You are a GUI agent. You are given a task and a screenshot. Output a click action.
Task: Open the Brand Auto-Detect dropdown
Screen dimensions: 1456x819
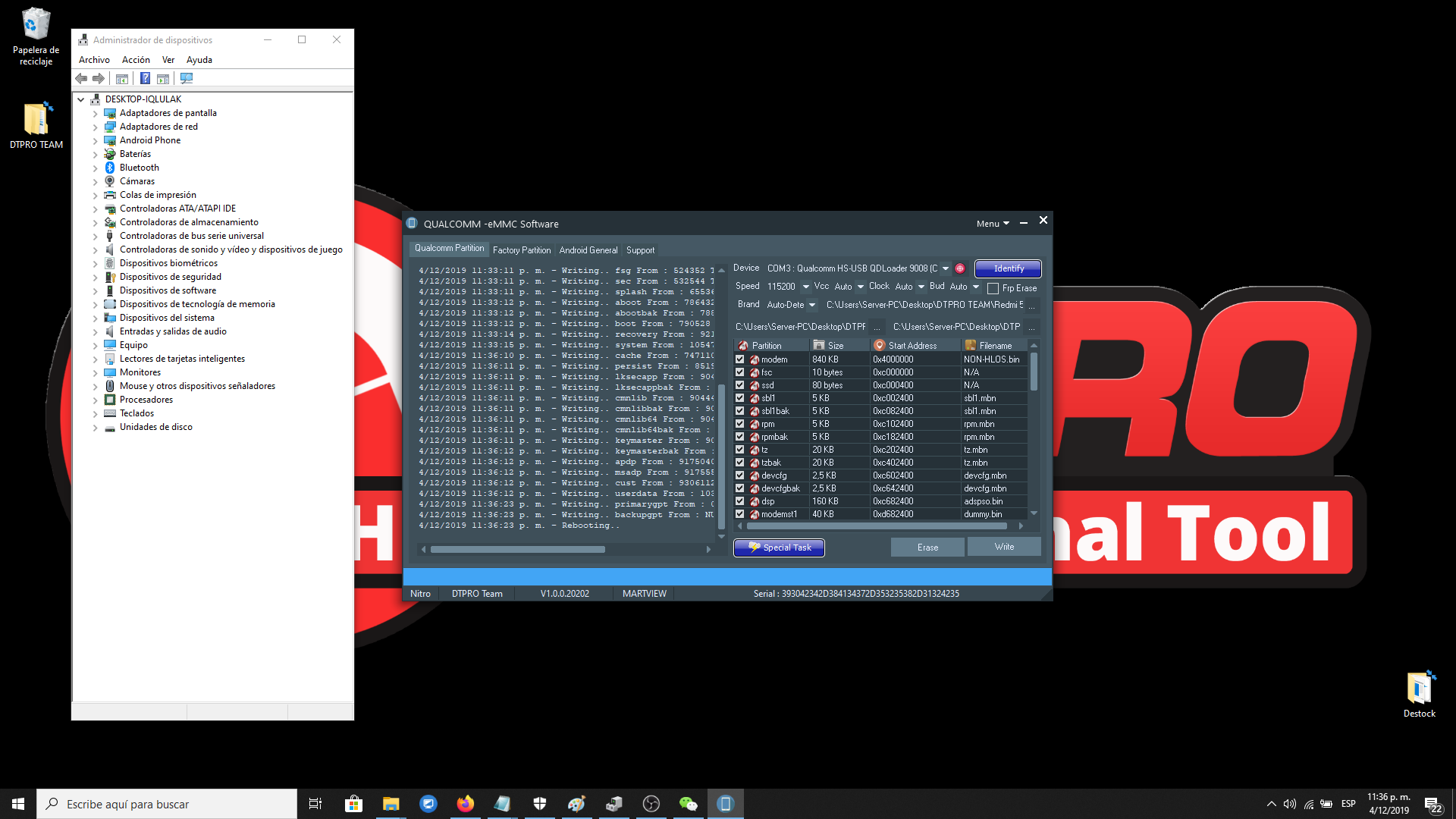click(x=812, y=305)
